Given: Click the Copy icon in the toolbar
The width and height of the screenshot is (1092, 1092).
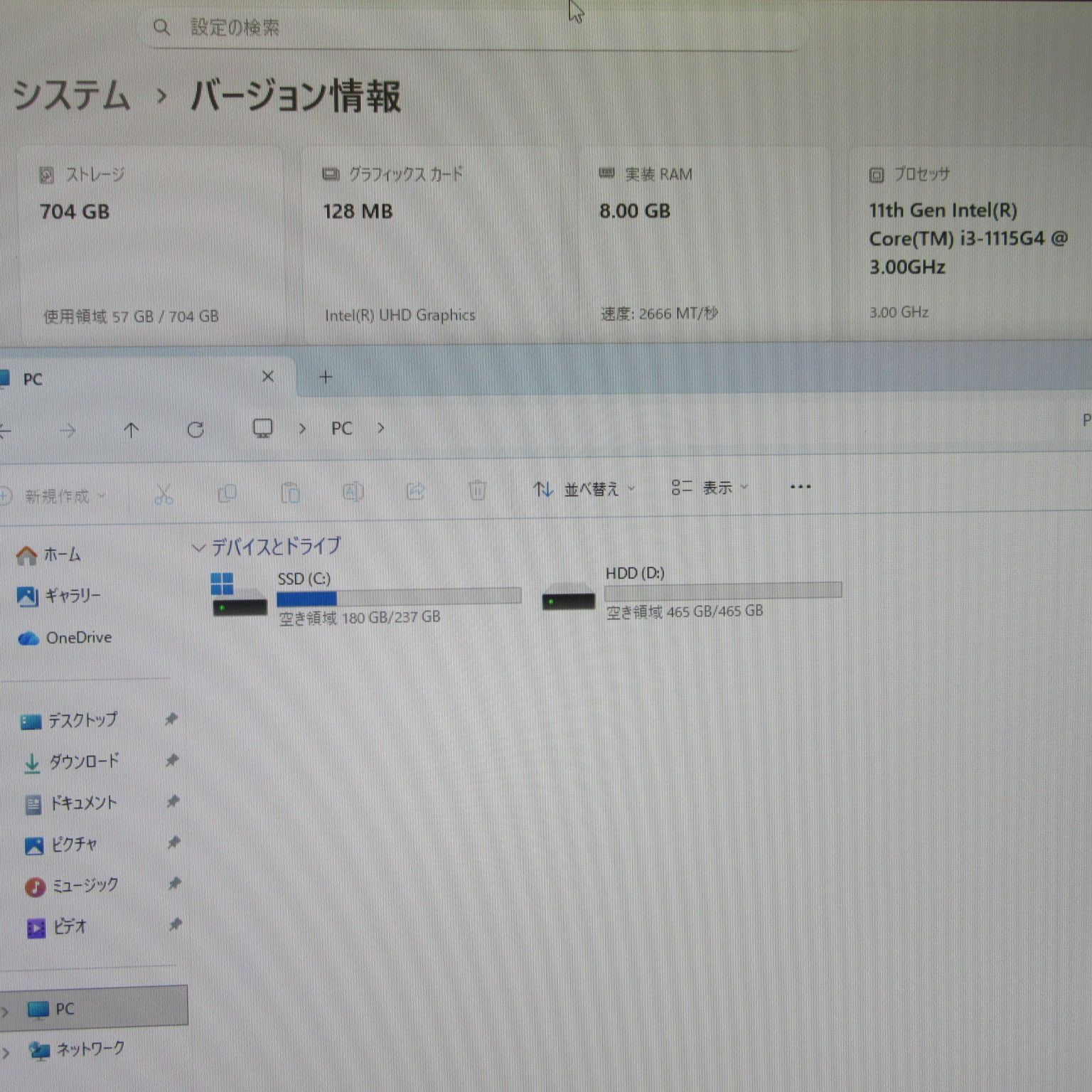Looking at the screenshot, I should (227, 492).
